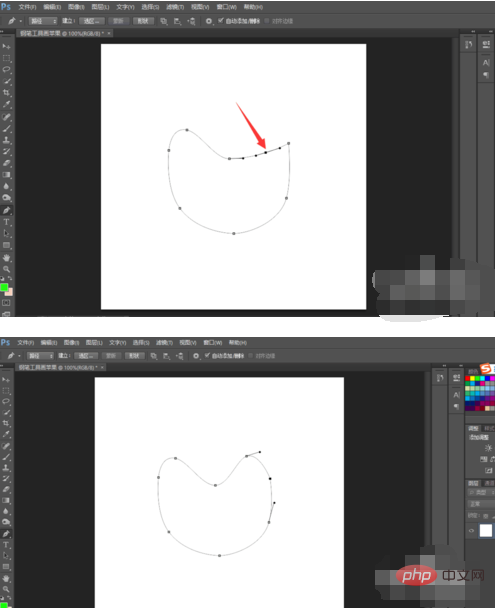Open pen tool preset picker arrow in upper window
495x608 pixels.
pos(21,21)
